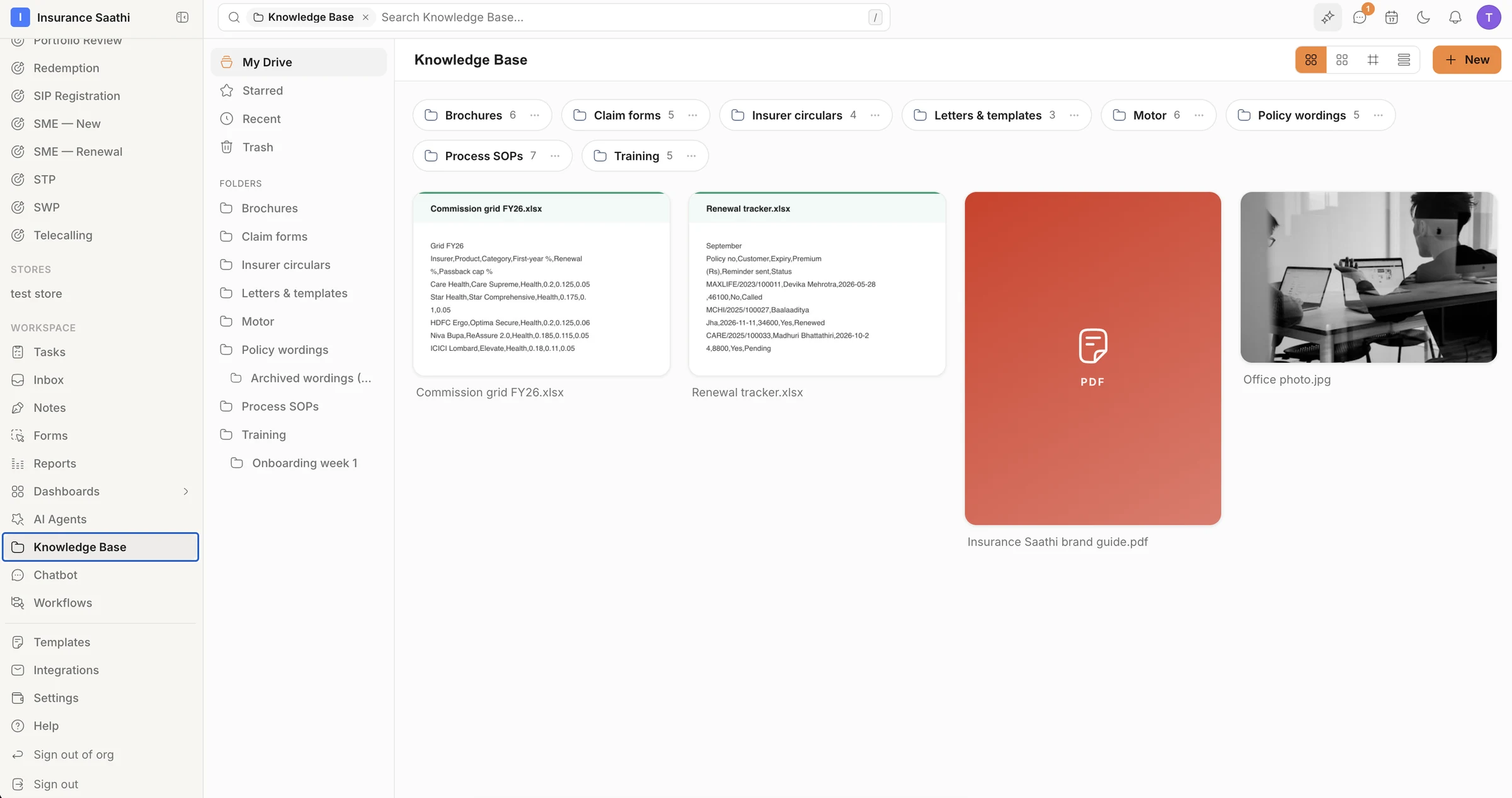The width and height of the screenshot is (1512, 798).
Task: Open Archived wordings subfolder in tree
Action: (x=301, y=378)
